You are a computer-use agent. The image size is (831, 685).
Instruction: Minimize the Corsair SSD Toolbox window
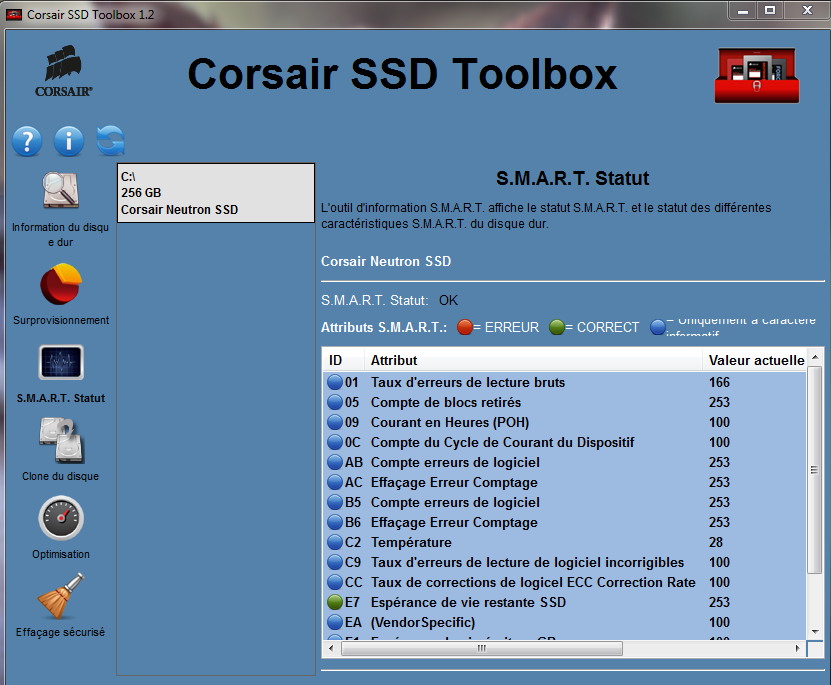743,11
